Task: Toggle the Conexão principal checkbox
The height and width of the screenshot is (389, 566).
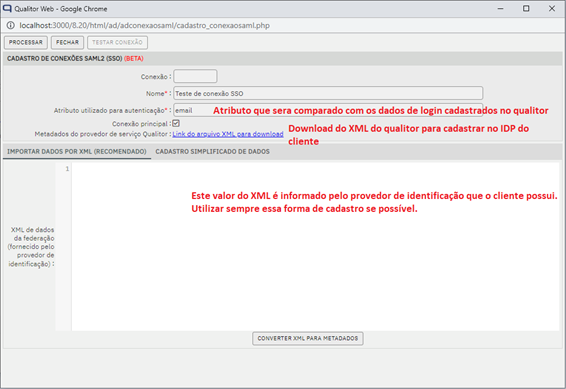Action: pos(176,123)
